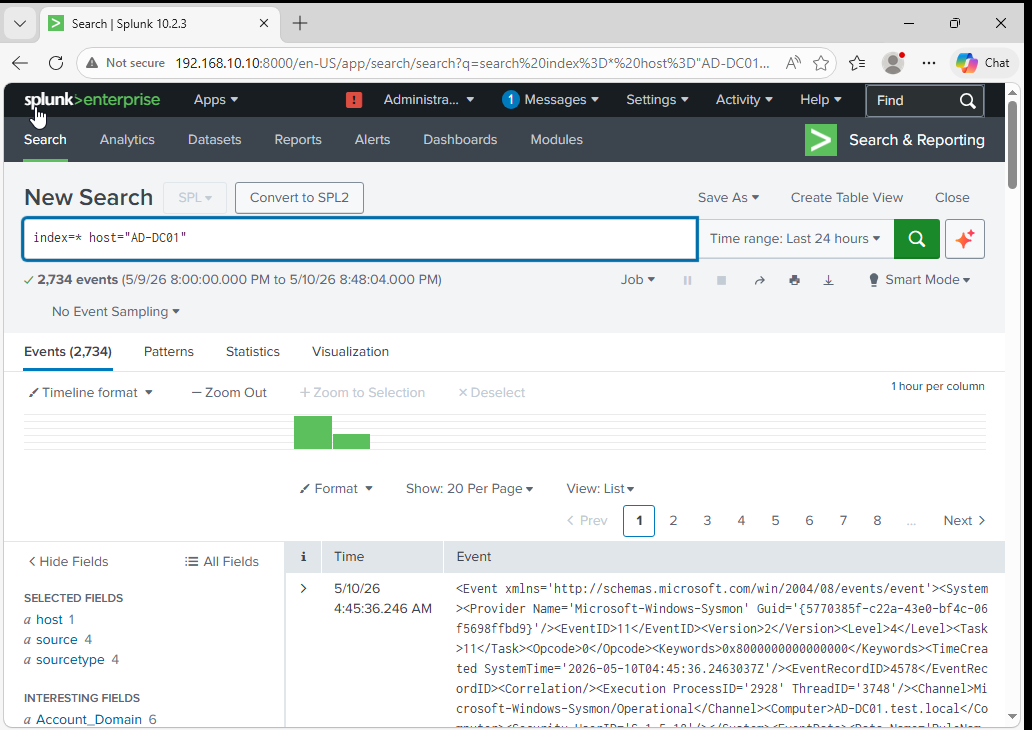Change Show 20 Per Page setting
This screenshot has height=730, width=1032.
tap(469, 489)
